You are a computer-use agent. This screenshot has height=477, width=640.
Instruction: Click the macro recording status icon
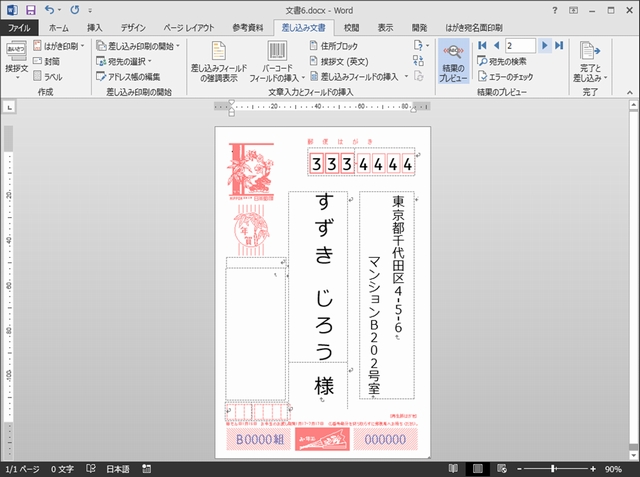[x=147, y=469]
